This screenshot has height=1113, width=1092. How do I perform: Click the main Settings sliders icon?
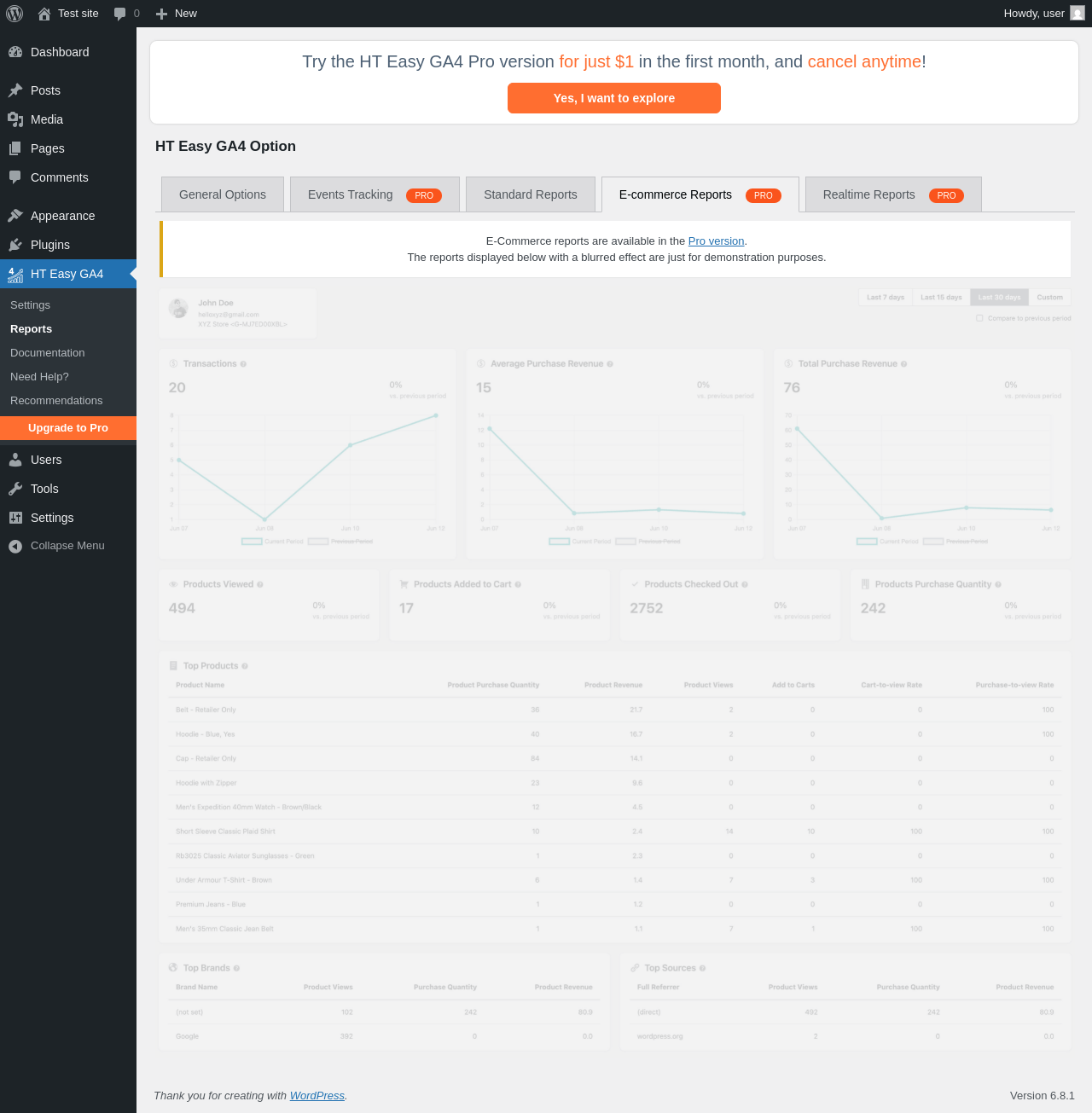[x=15, y=518]
